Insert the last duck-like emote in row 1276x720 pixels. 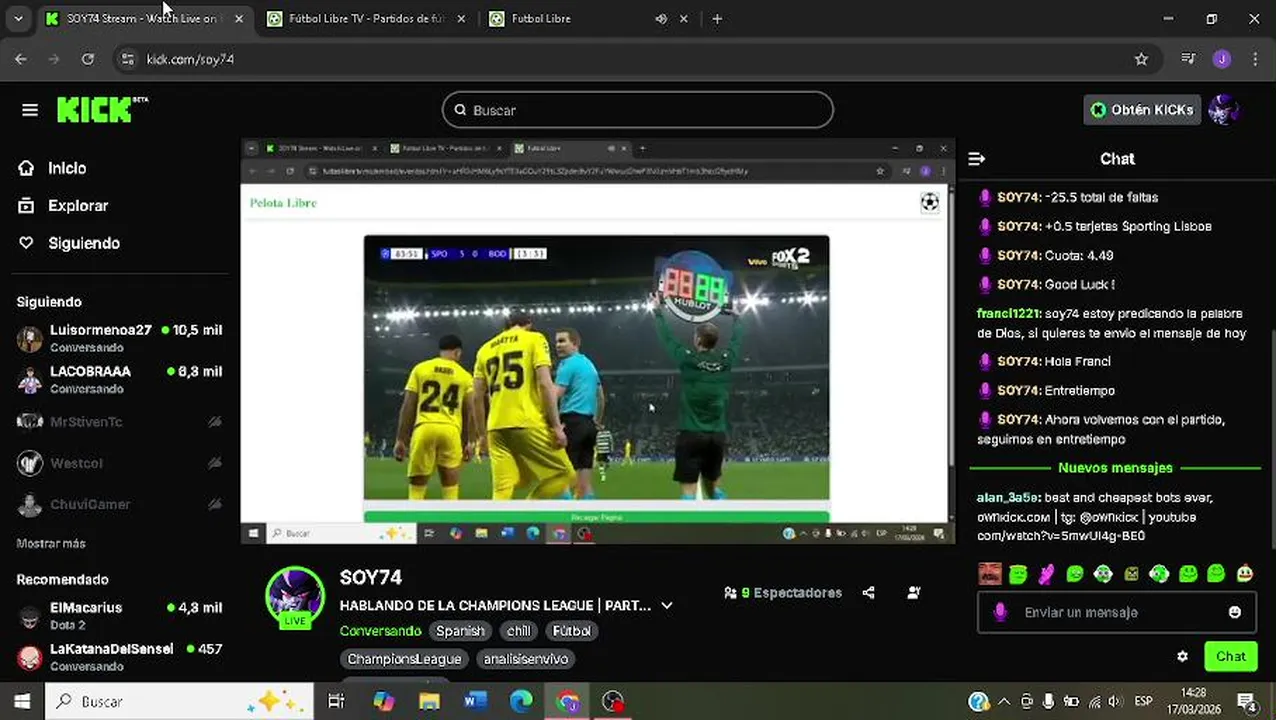[x=1245, y=574]
